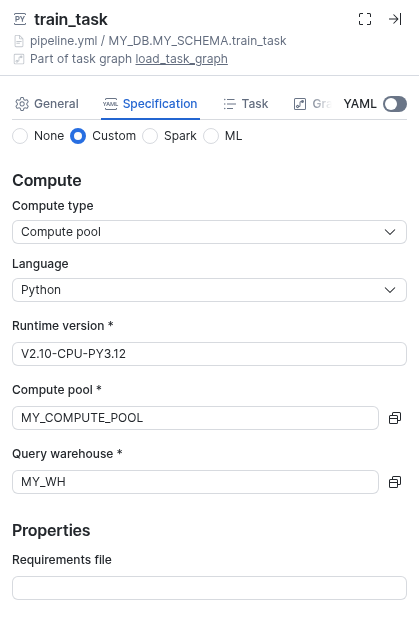Viewport: 420px width, 620px height.
Task: Click the train_task title text
Action: (x=71, y=19)
